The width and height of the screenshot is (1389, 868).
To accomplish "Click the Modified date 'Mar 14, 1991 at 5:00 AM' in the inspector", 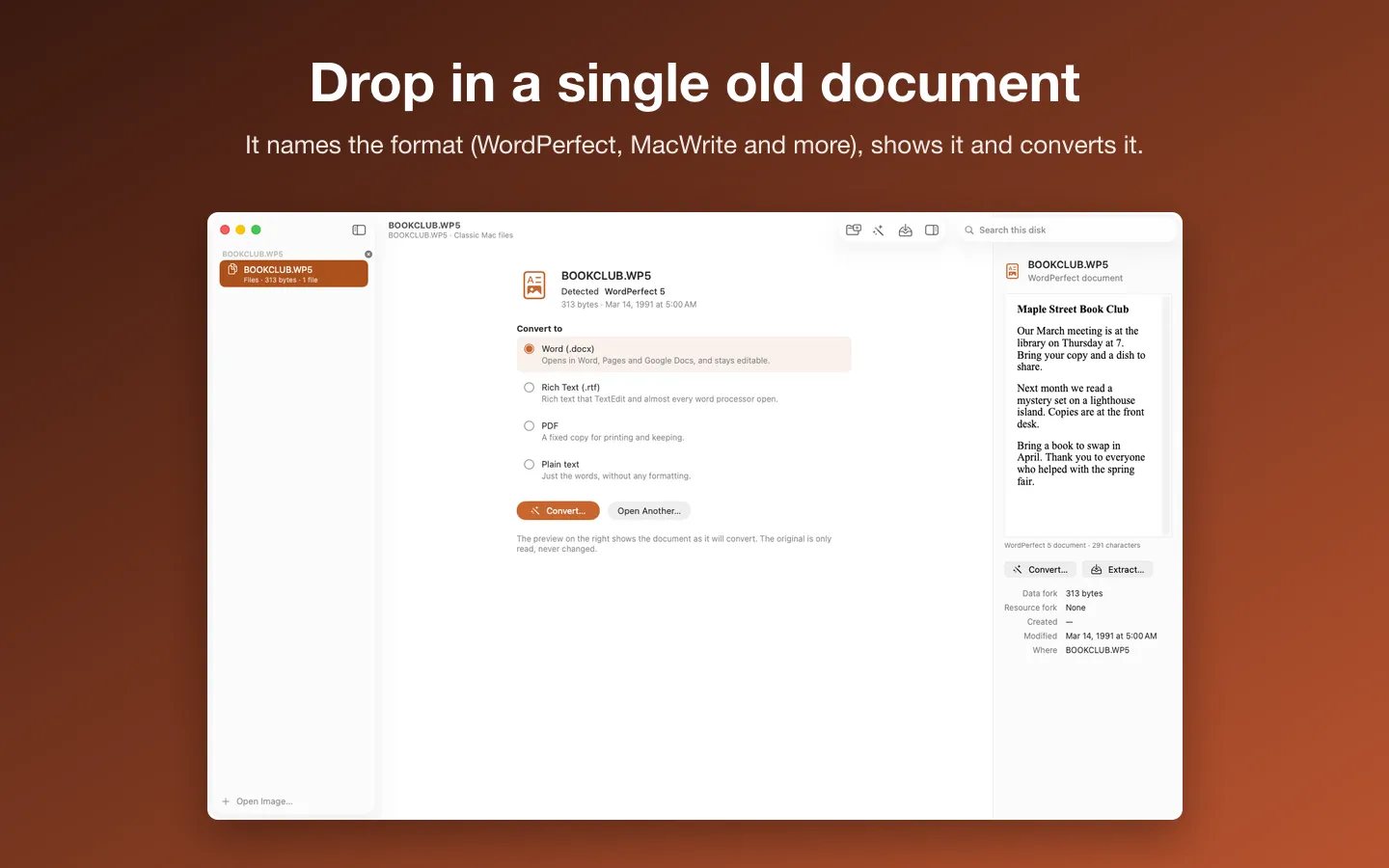I will tap(1111, 637).
